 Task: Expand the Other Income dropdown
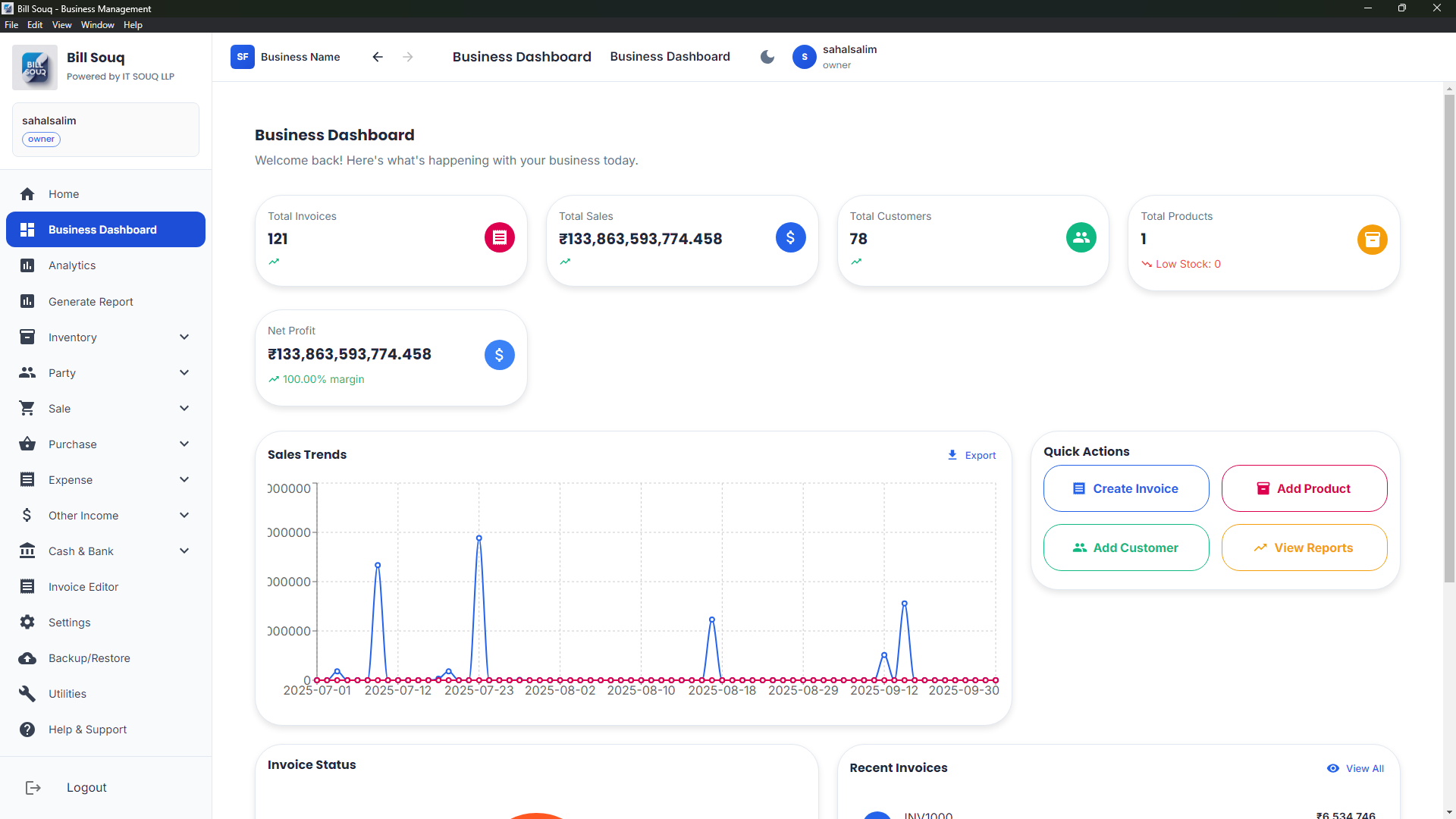click(x=184, y=515)
